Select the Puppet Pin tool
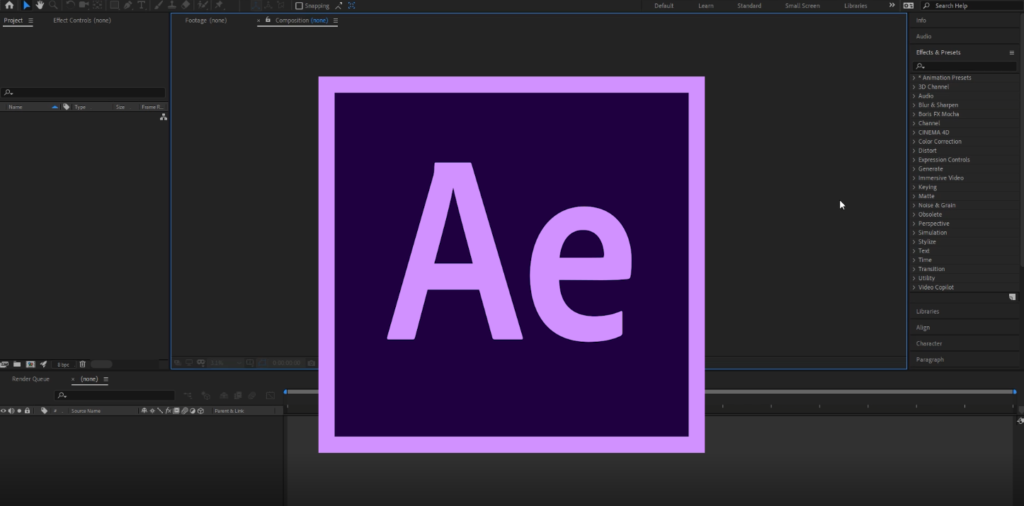Image resolution: width=1024 pixels, height=506 pixels. pyautogui.click(x=219, y=5)
